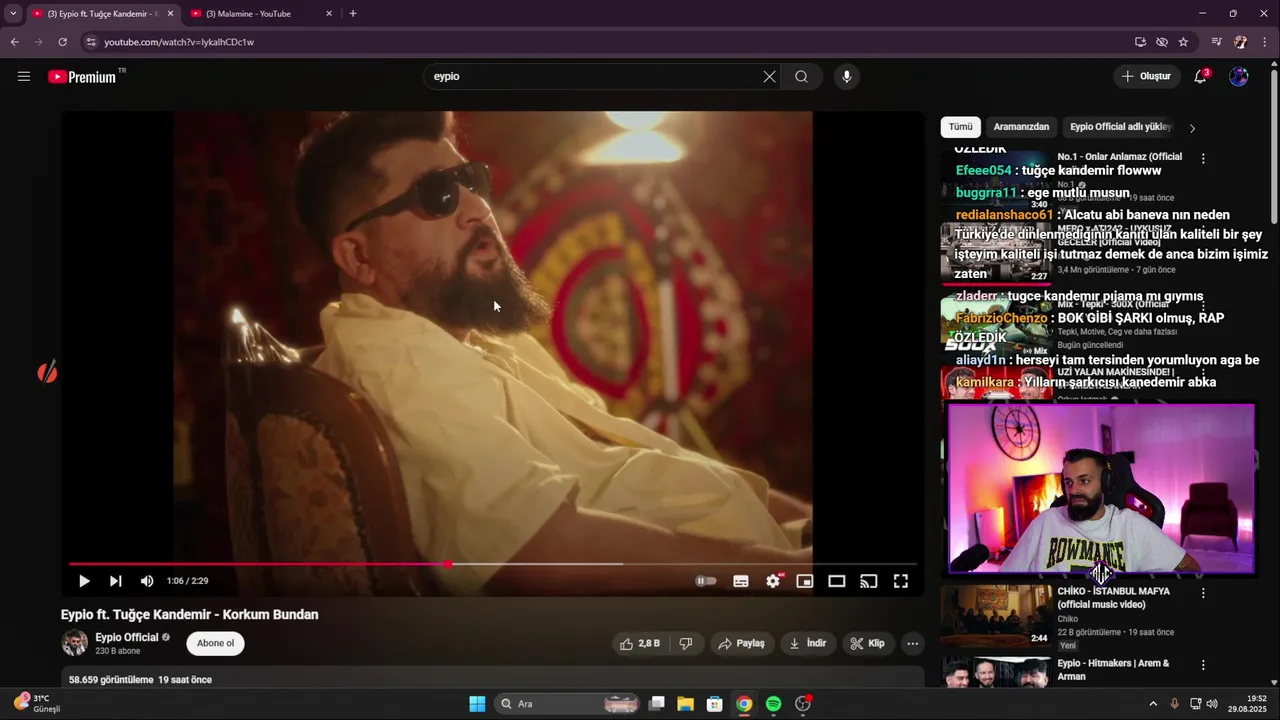Create a clip with Klip button
Image resolution: width=1280 pixels, height=720 pixels.
(868, 644)
